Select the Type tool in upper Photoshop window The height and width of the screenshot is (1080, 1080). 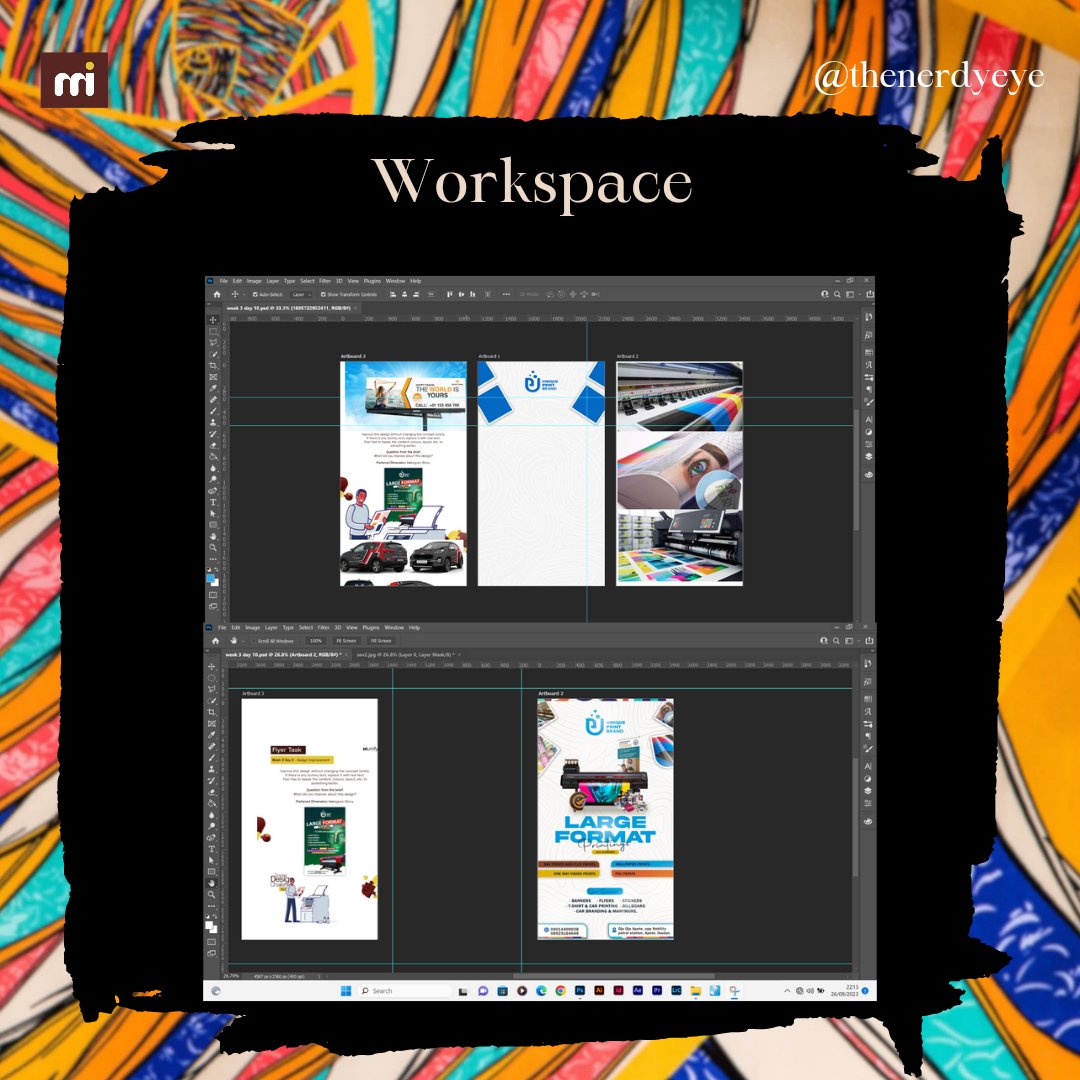click(x=214, y=502)
